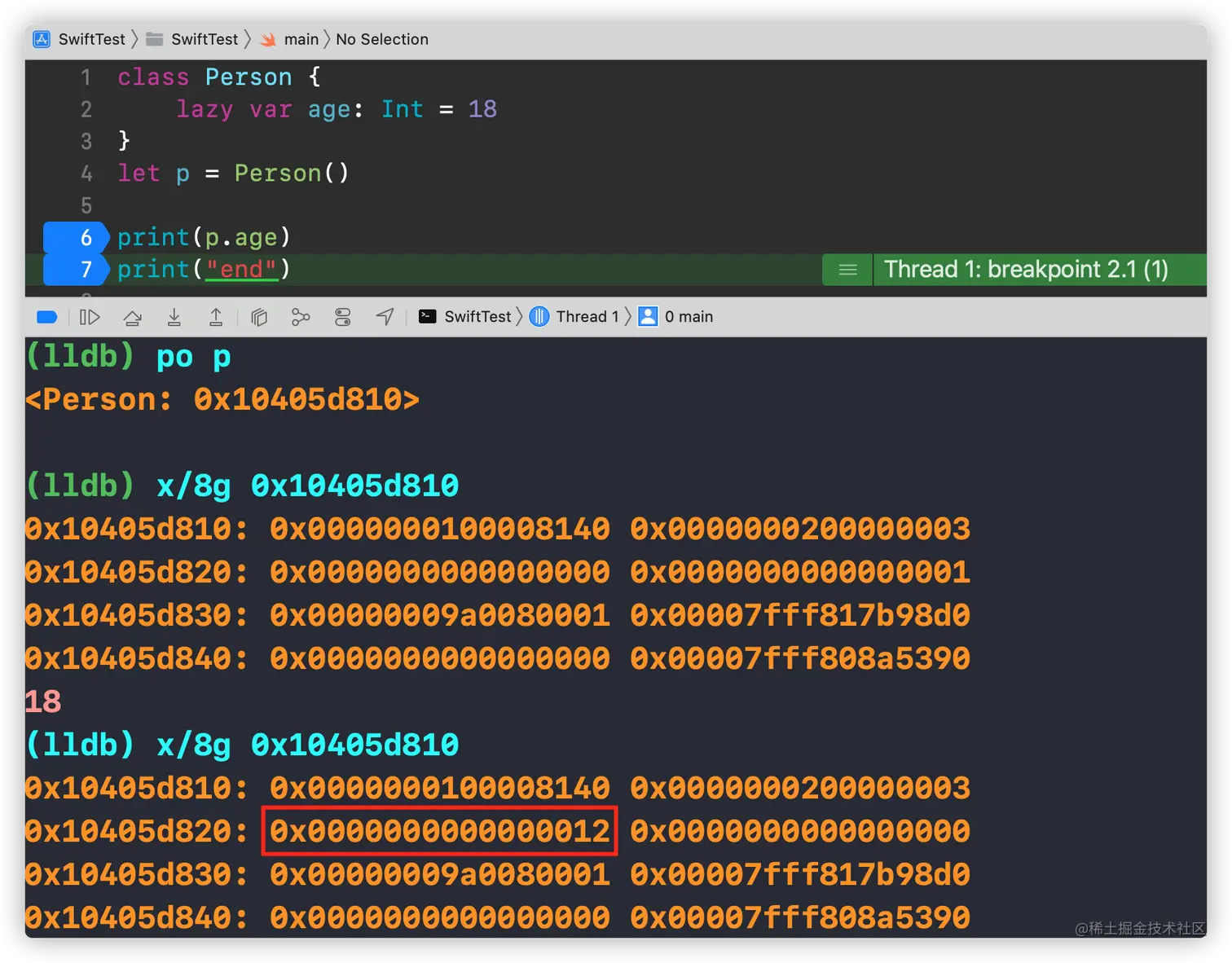
Task: Click the lazy keyword on line 2
Action: 205,109
